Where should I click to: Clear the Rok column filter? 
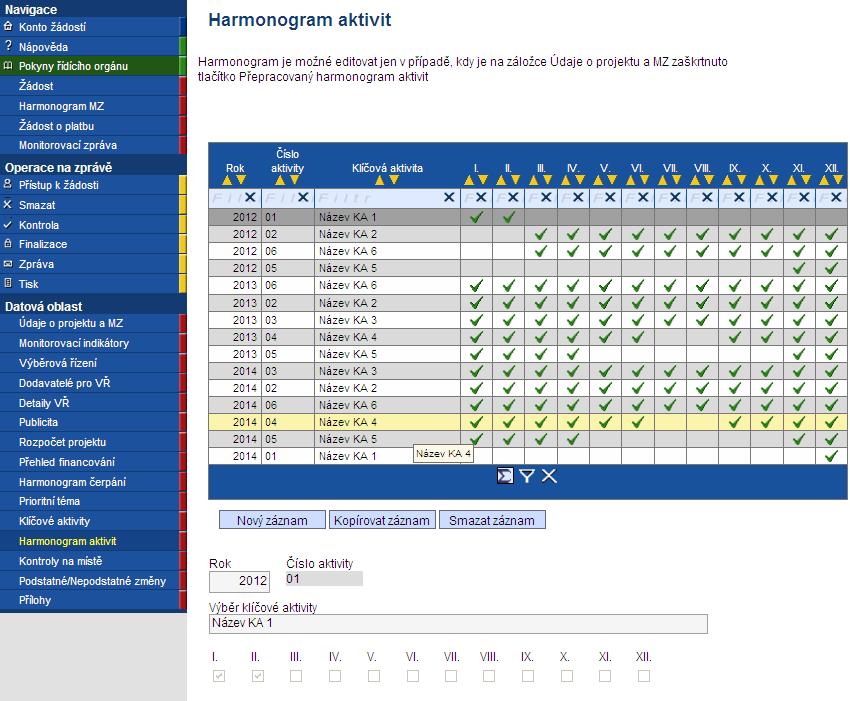pyautogui.click(x=250, y=197)
